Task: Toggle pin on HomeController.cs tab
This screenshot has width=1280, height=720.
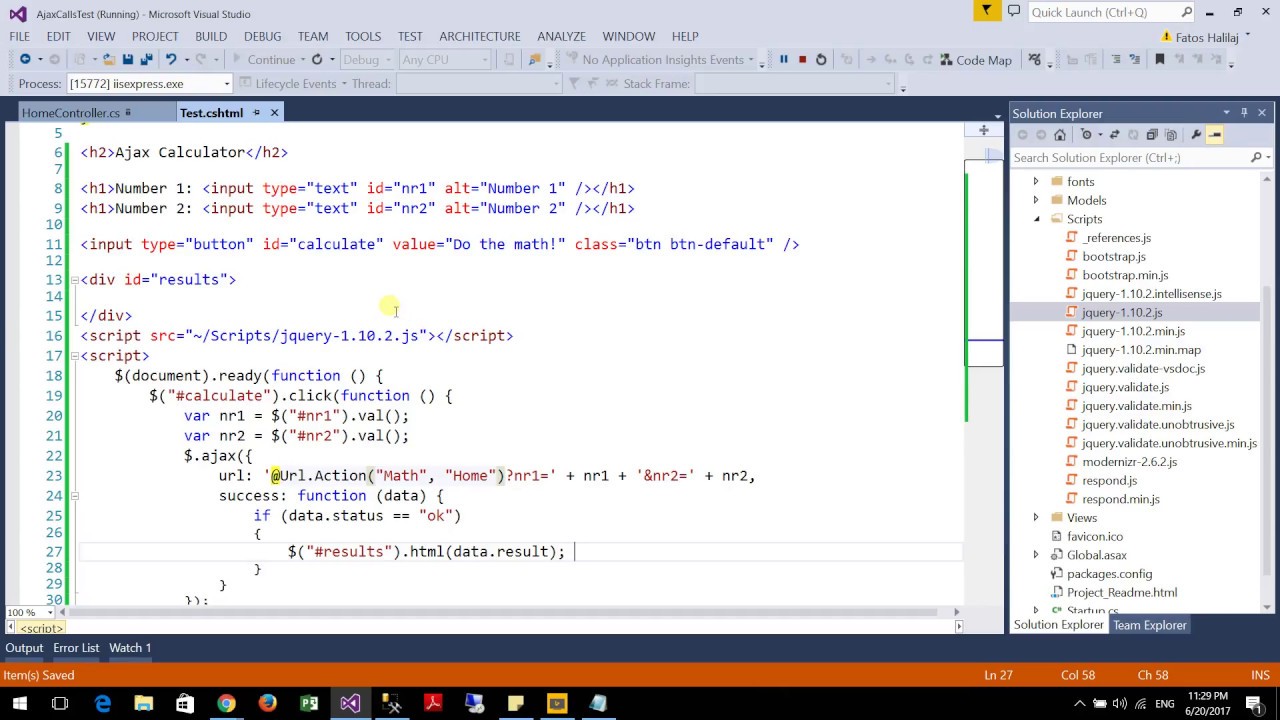Action: pos(128,113)
